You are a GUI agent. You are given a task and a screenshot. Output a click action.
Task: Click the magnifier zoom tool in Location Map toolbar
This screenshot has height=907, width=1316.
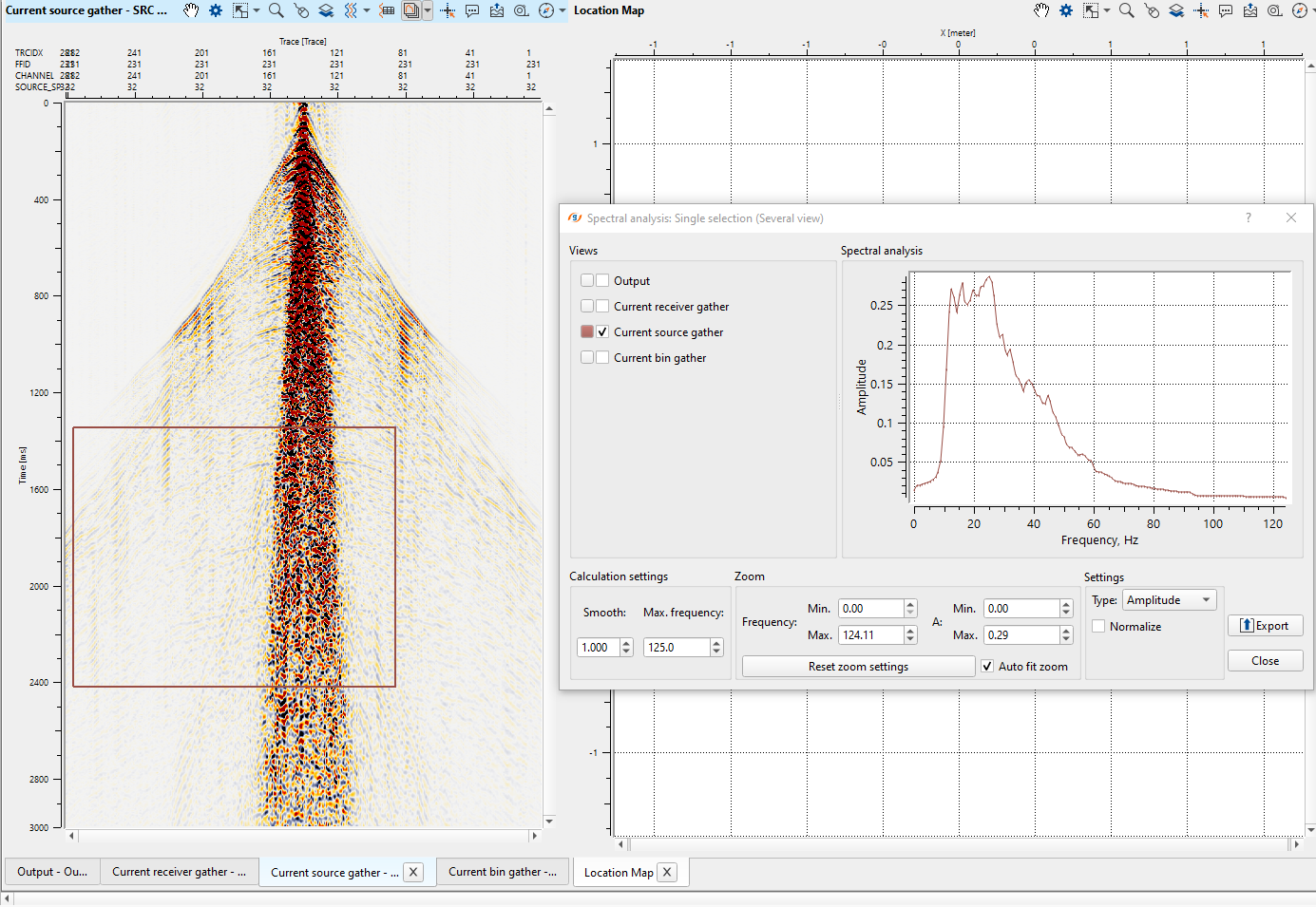tap(1126, 10)
